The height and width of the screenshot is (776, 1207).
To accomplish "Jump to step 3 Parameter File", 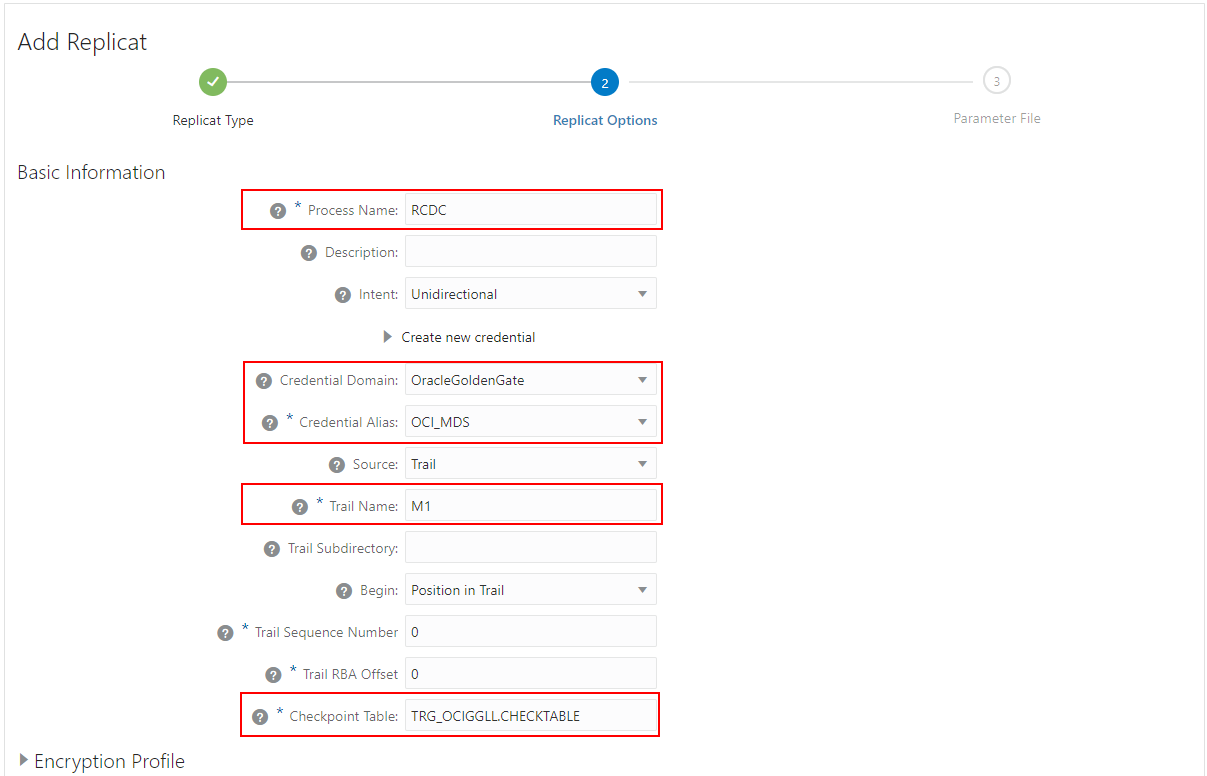I will [x=996, y=81].
